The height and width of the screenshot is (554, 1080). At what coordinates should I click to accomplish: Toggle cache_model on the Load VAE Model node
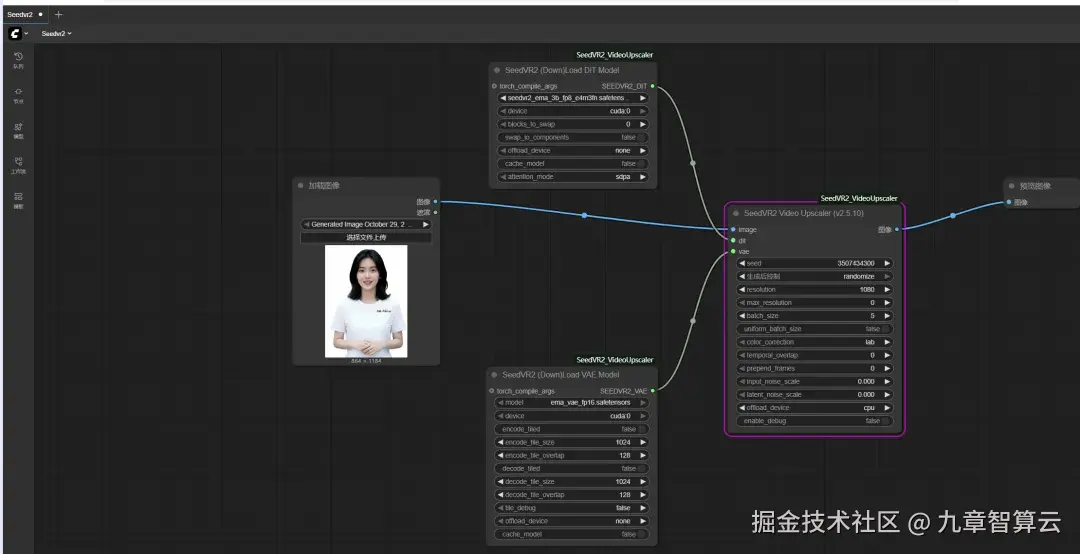tap(571, 534)
